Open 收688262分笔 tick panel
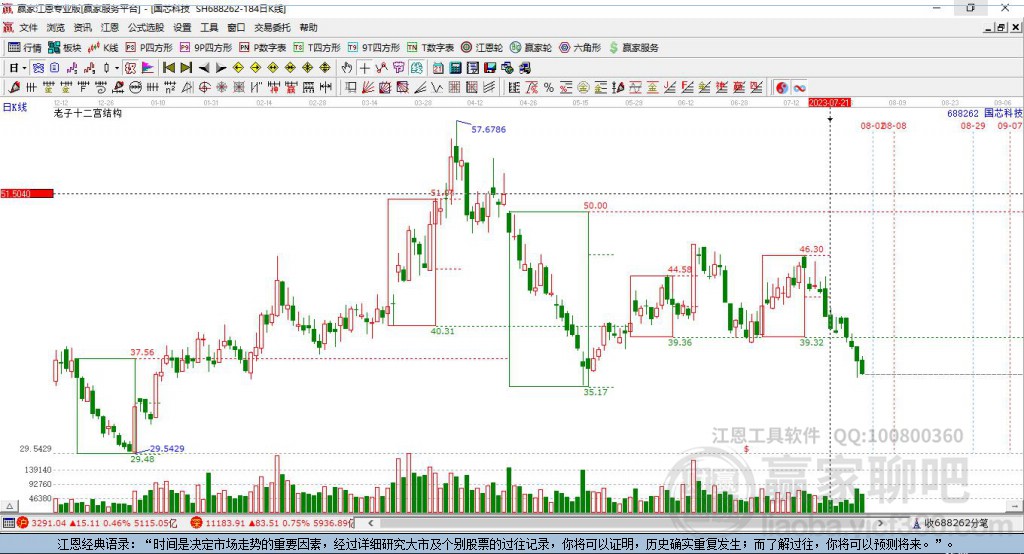The width and height of the screenshot is (1024, 554). 951,523
